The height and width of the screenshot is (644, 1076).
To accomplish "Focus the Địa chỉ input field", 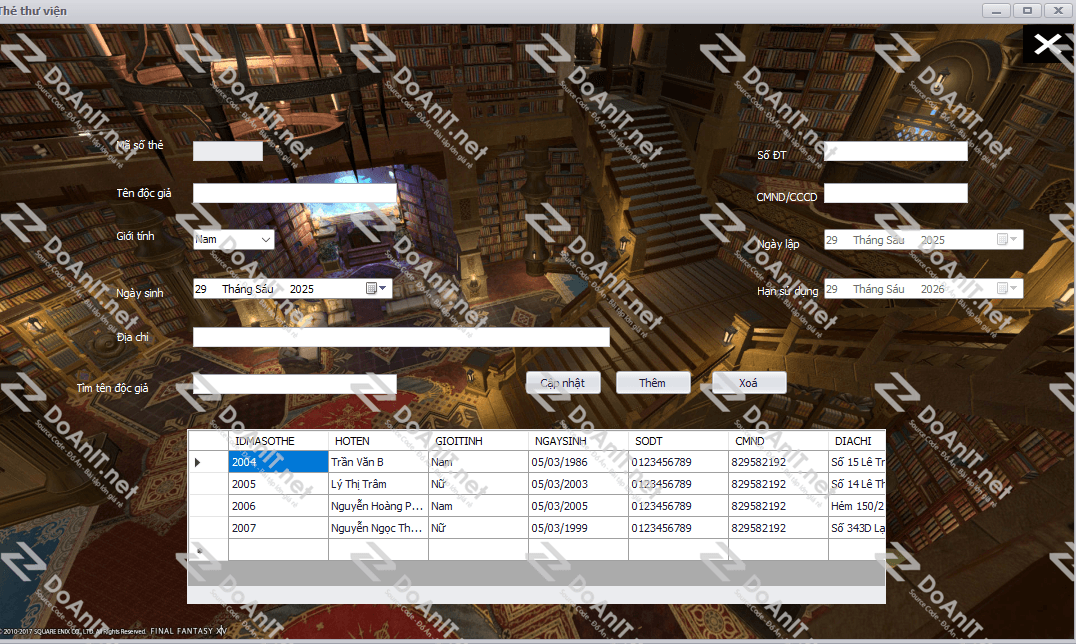I will click(401, 337).
